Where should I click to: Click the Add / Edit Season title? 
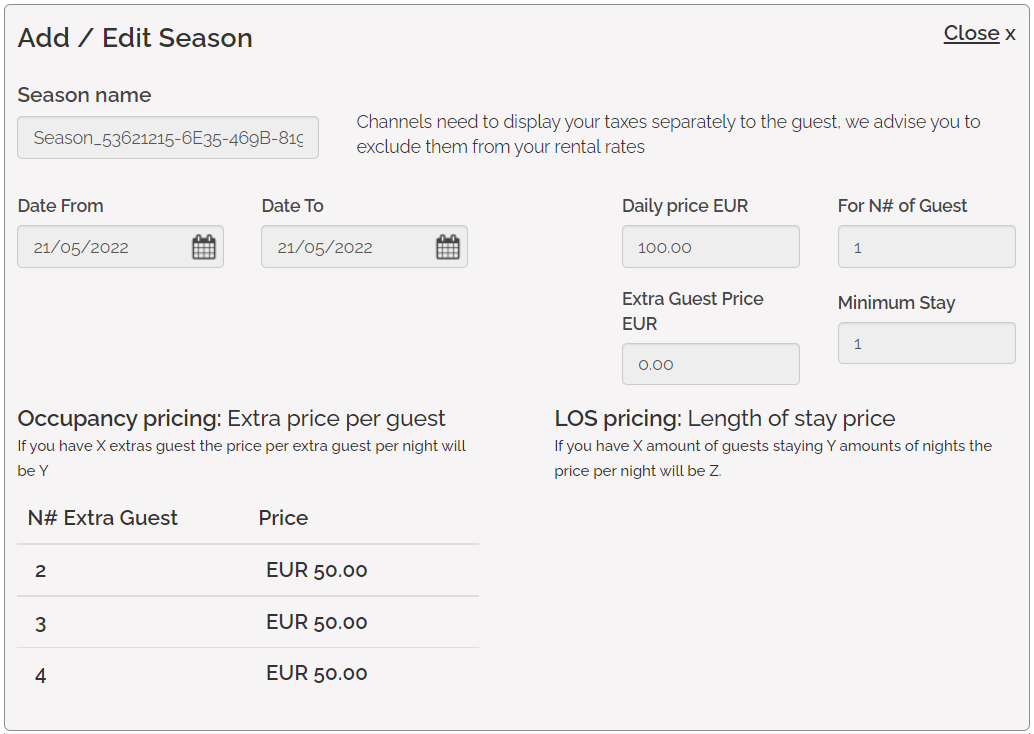pos(135,38)
